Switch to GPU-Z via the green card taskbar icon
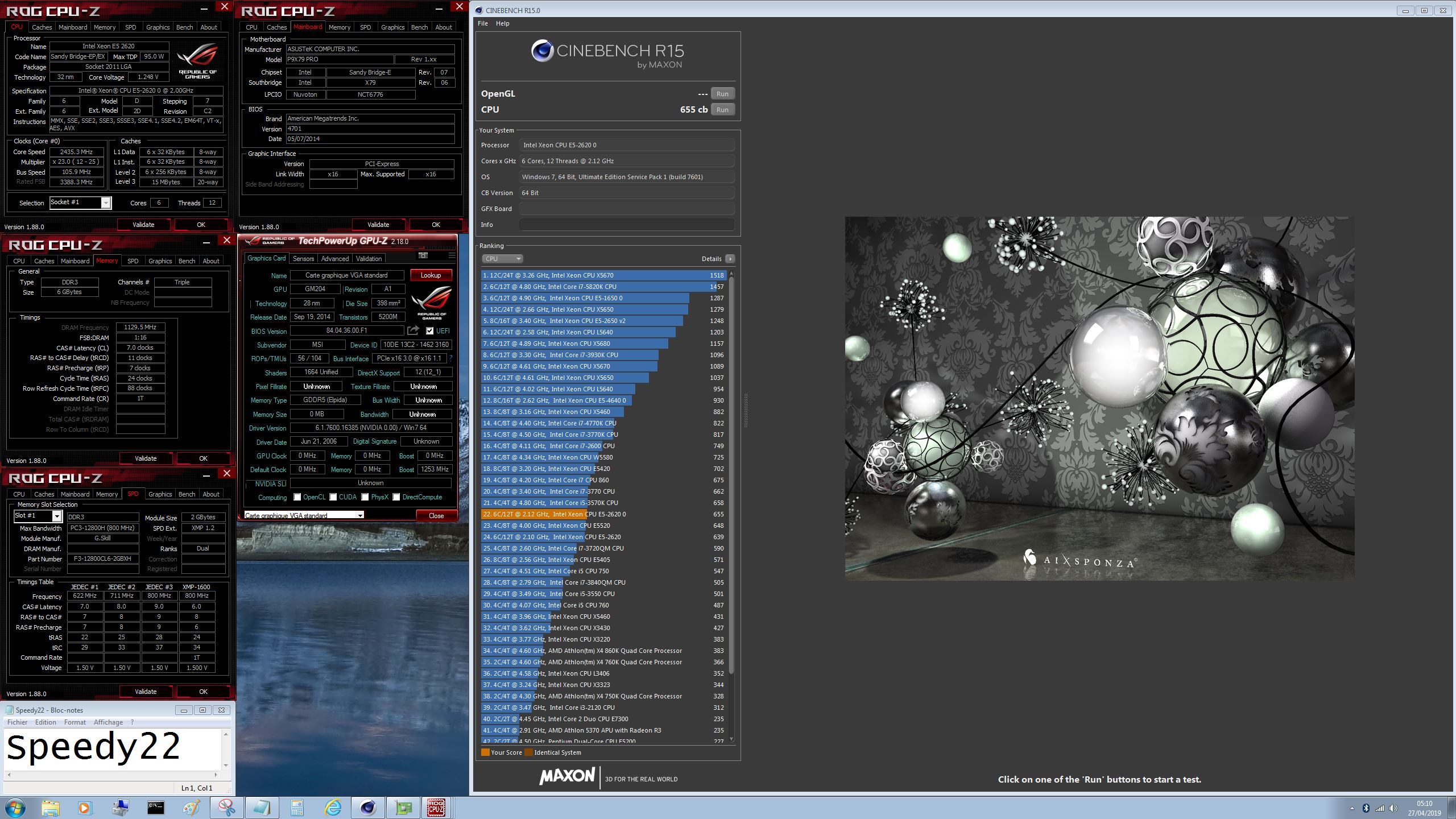 (403, 808)
